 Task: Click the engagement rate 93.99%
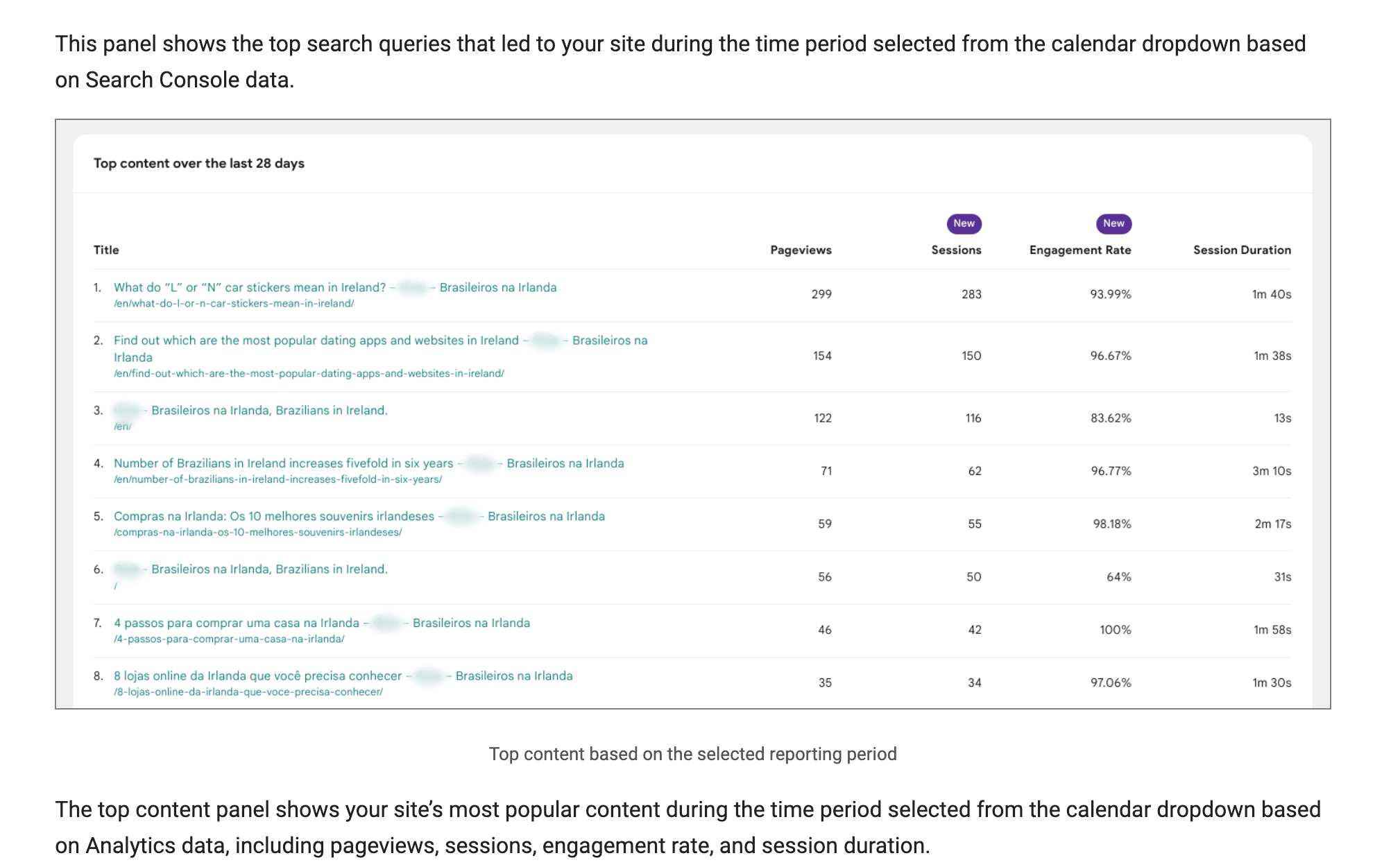coord(1111,294)
